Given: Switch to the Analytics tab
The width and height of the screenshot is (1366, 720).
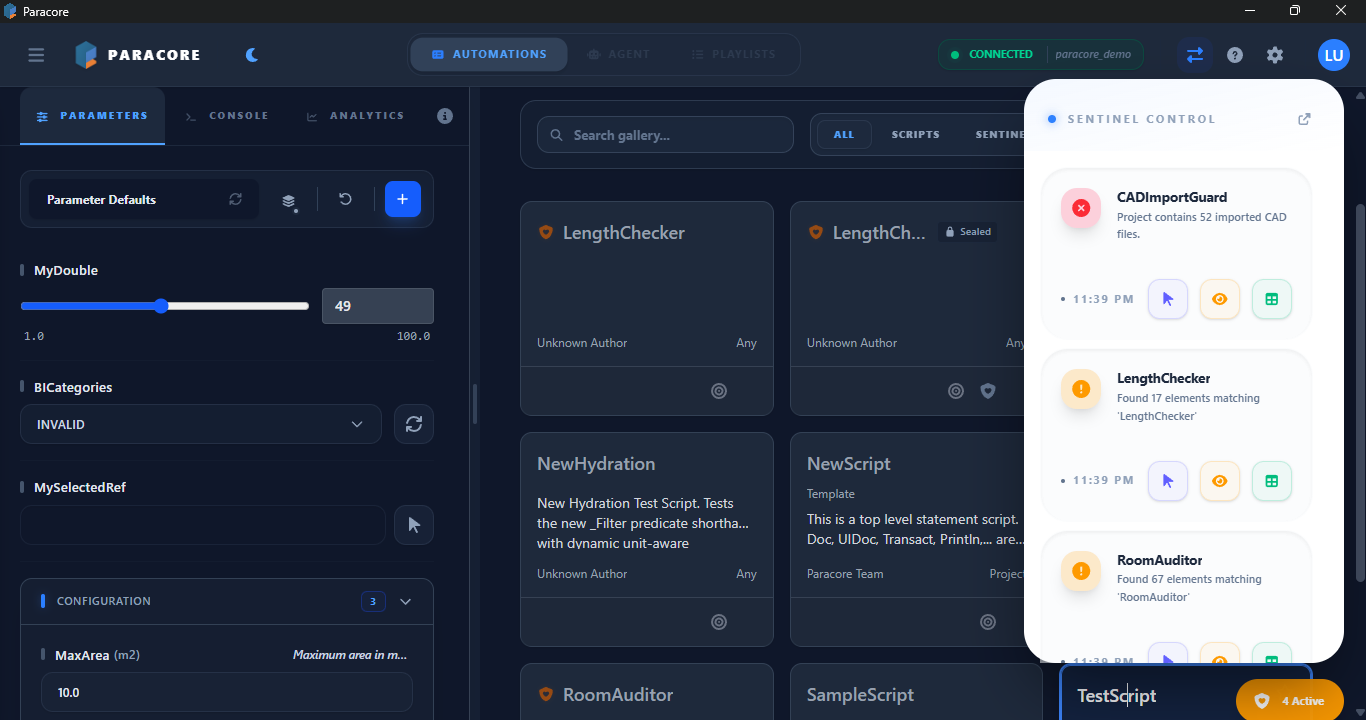Looking at the screenshot, I should tap(355, 116).
